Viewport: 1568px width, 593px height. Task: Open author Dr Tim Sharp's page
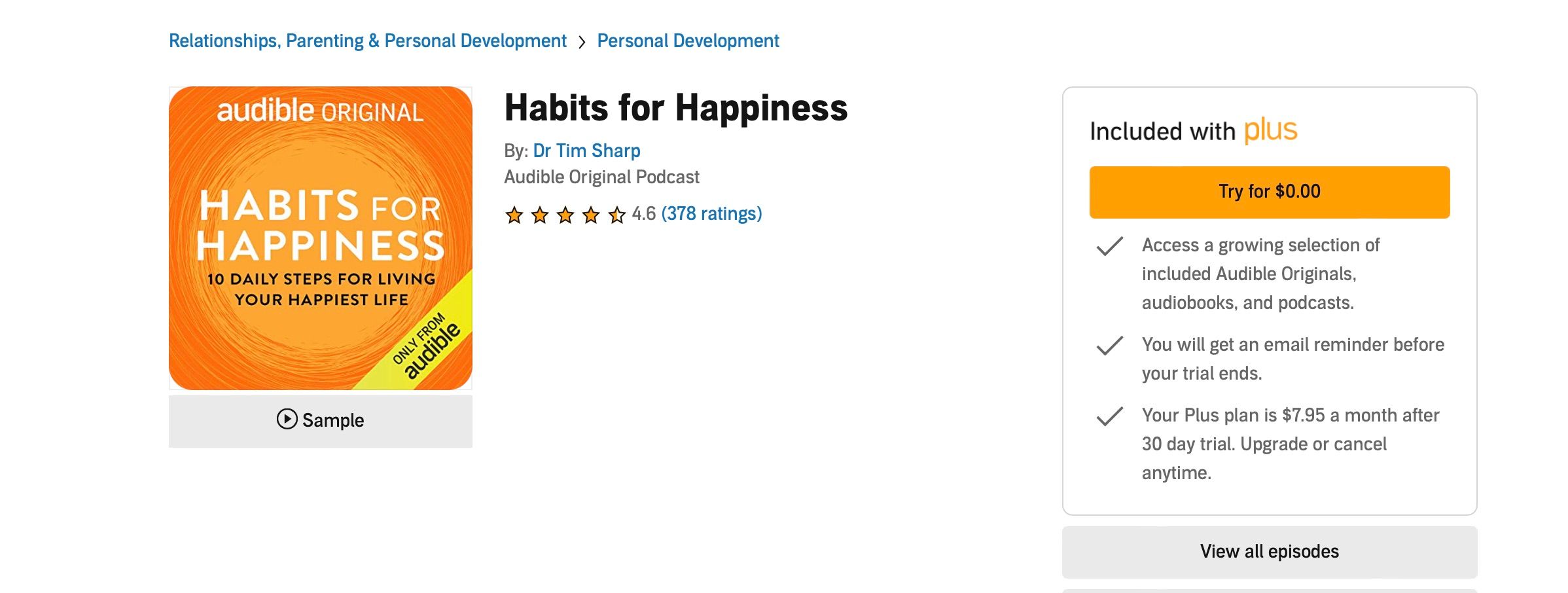point(586,151)
